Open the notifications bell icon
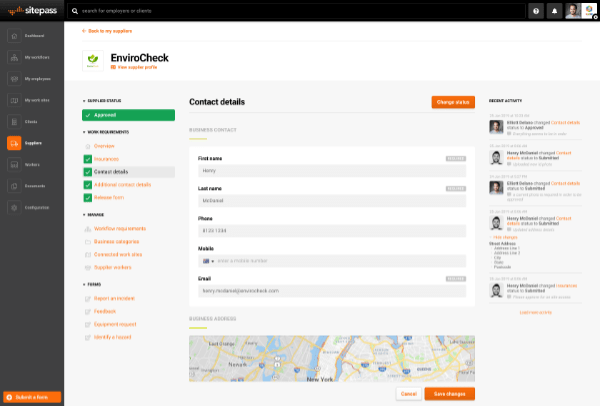 (554, 11)
